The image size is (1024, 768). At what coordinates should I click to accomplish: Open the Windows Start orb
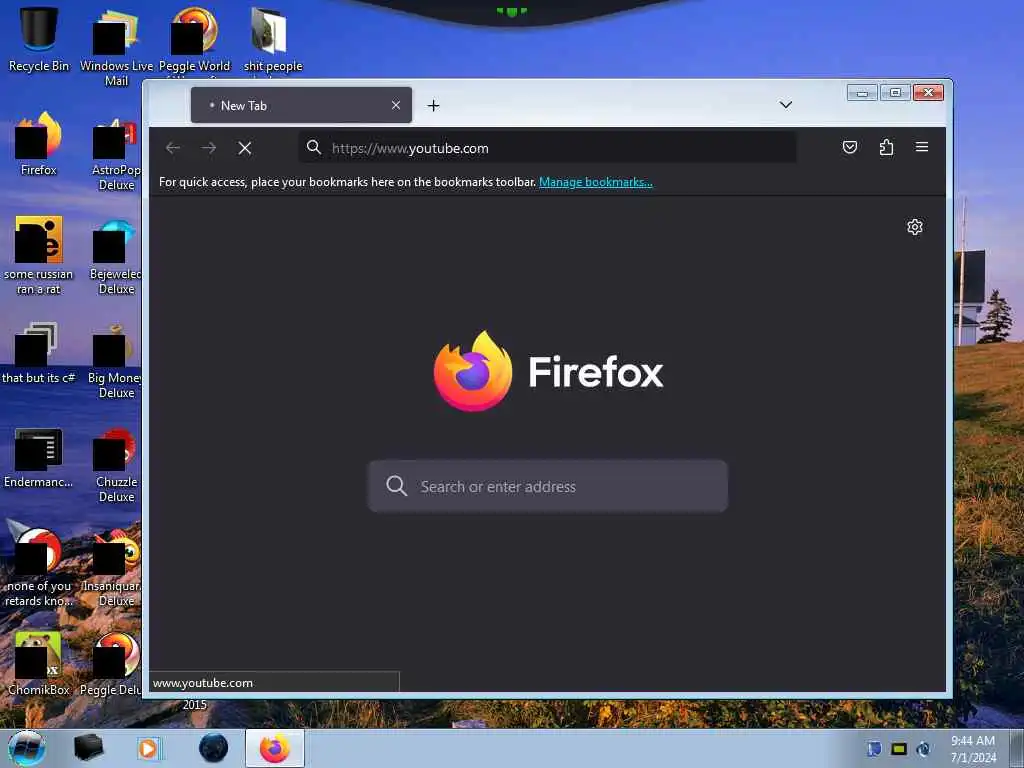pos(27,748)
